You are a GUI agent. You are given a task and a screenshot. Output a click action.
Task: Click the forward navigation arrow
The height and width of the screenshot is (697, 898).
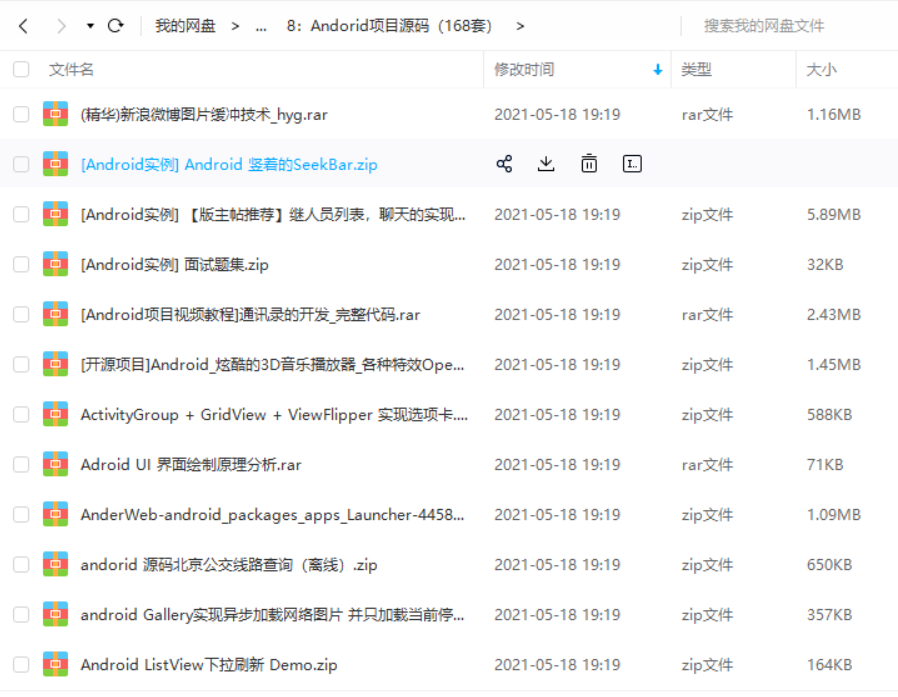pos(61,26)
